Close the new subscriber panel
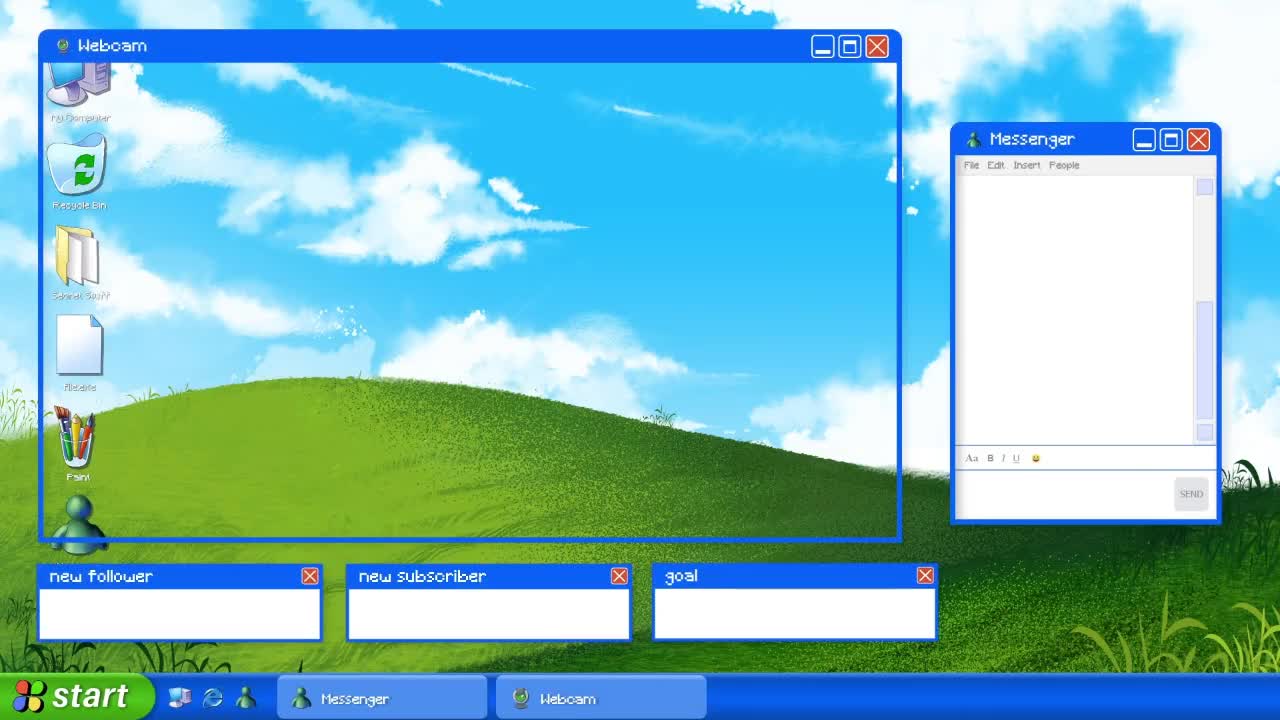 pyautogui.click(x=619, y=576)
